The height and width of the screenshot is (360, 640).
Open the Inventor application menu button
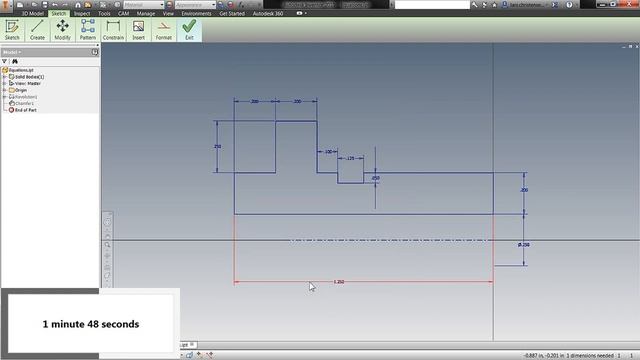(6, 5)
